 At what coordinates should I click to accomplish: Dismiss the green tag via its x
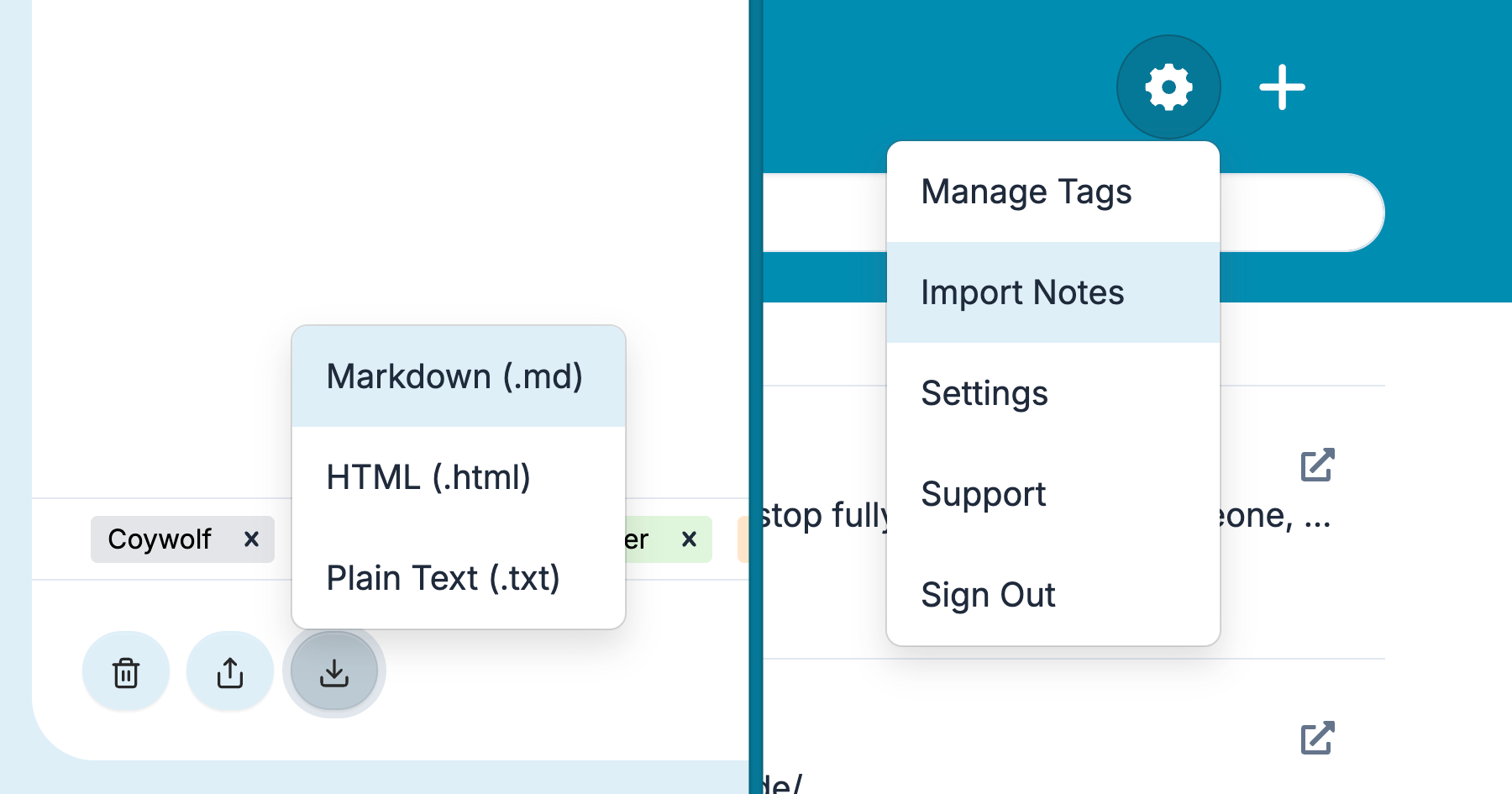[x=690, y=540]
